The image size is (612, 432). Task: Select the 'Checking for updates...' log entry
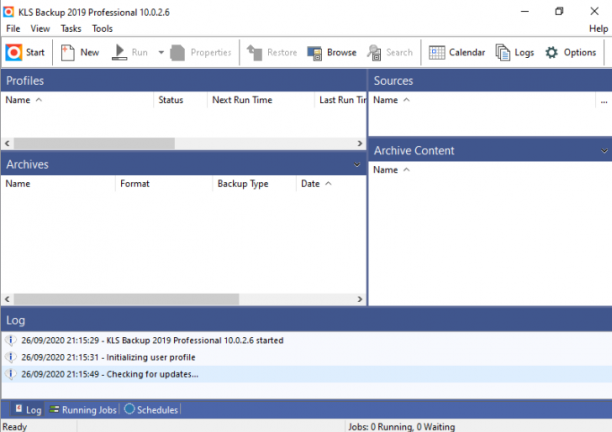306,374
